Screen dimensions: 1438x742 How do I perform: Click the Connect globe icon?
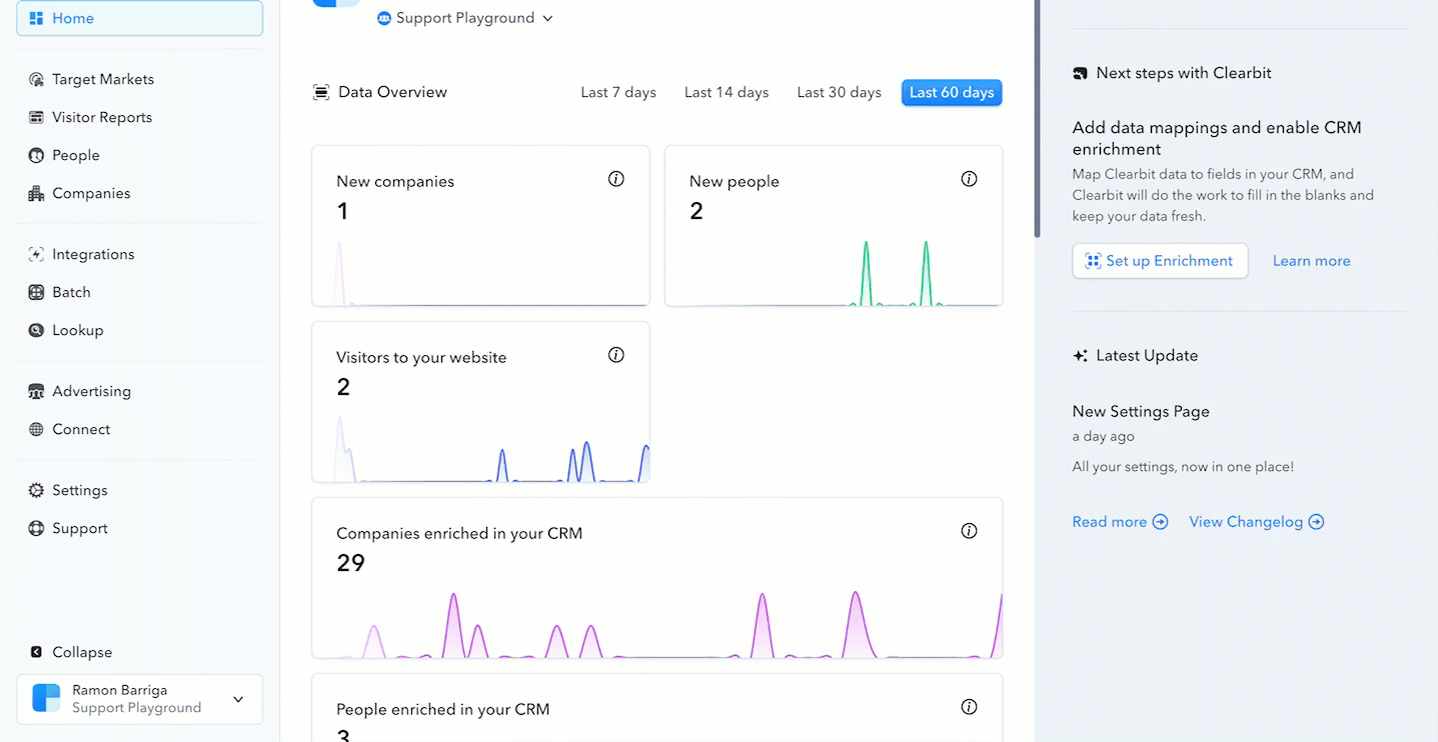[37, 429]
